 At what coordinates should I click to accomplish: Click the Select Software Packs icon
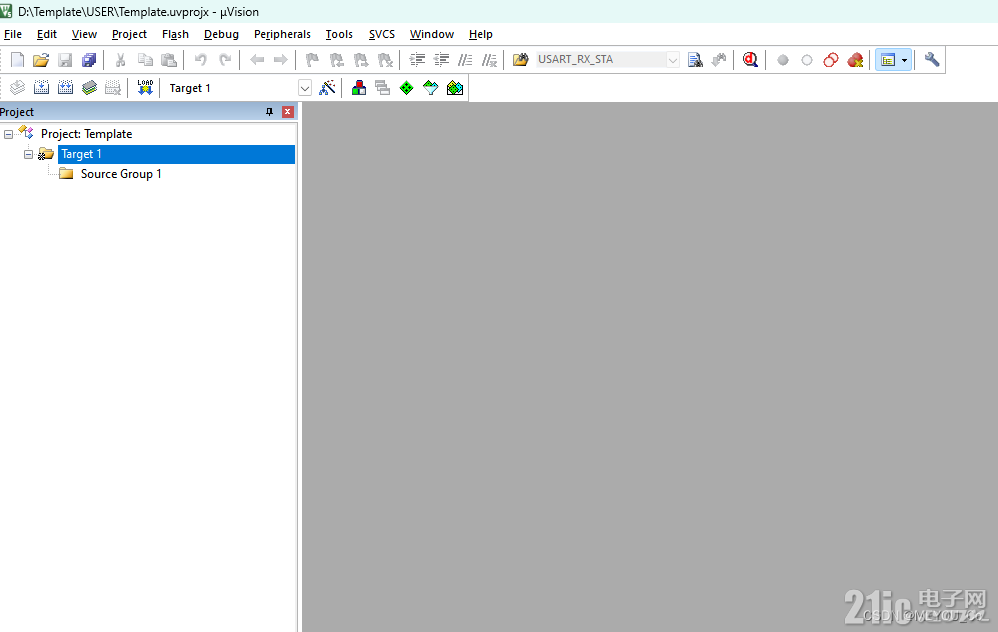(x=431, y=88)
